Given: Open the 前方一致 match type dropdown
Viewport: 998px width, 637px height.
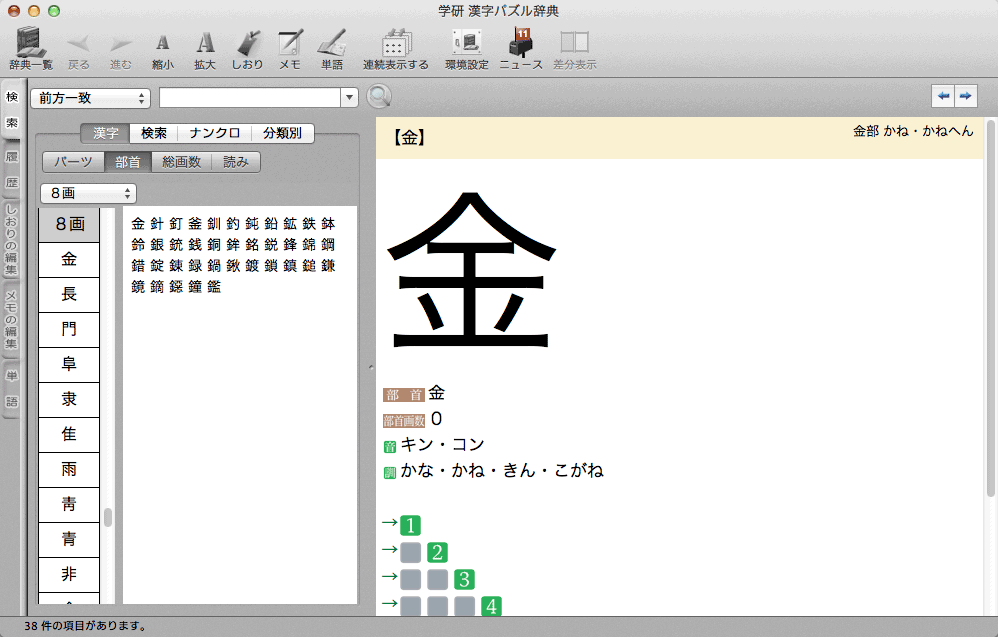Looking at the screenshot, I should 90,98.
